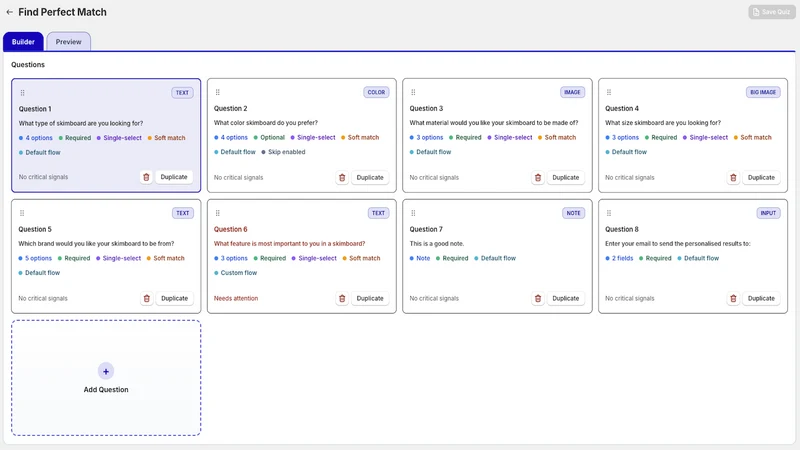
Task: Delete Question 7 with its trash icon
Action: point(538,298)
